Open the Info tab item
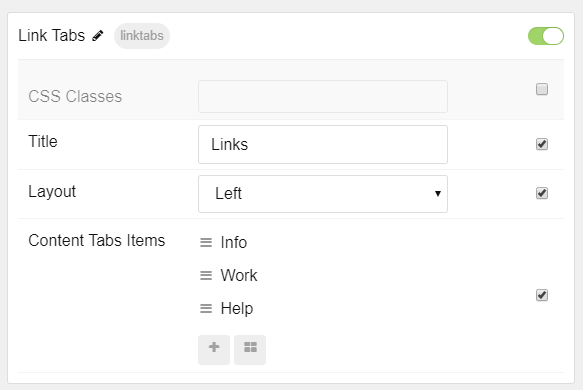This screenshot has height=390, width=583. [233, 242]
